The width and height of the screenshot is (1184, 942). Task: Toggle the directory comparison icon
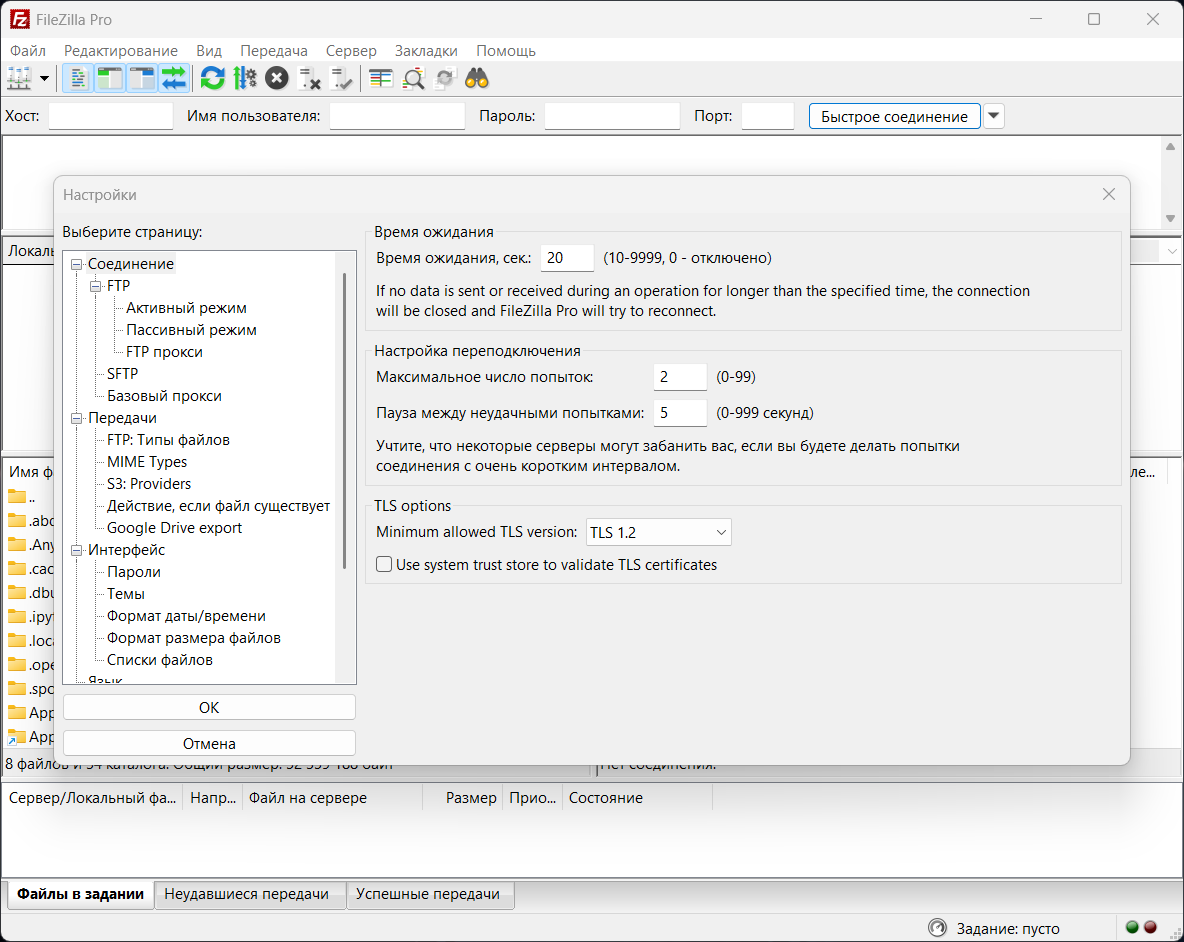point(413,78)
